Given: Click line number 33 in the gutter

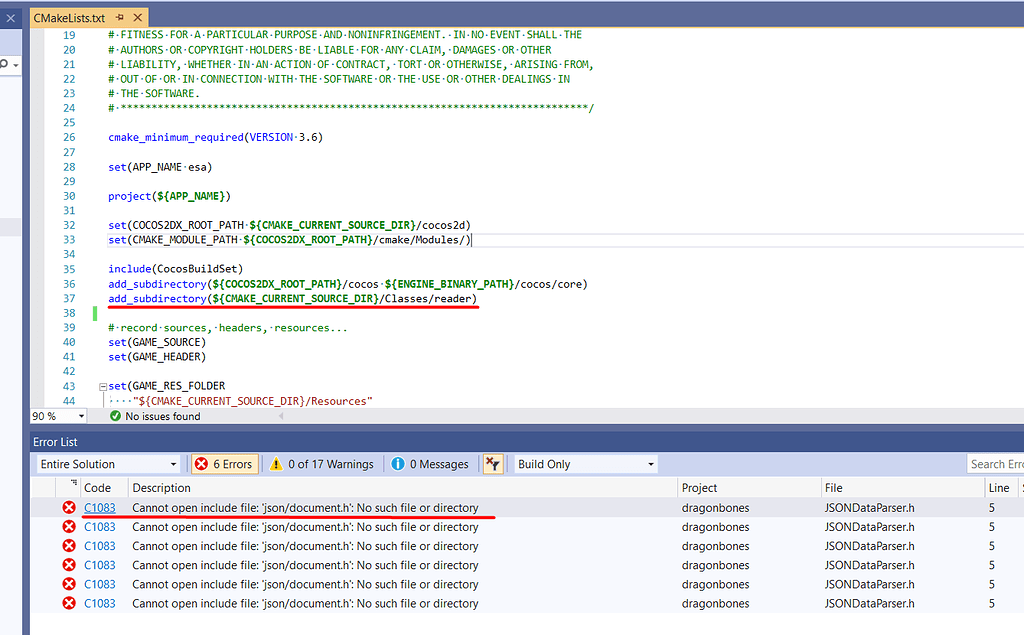Looking at the screenshot, I should coord(69,240).
